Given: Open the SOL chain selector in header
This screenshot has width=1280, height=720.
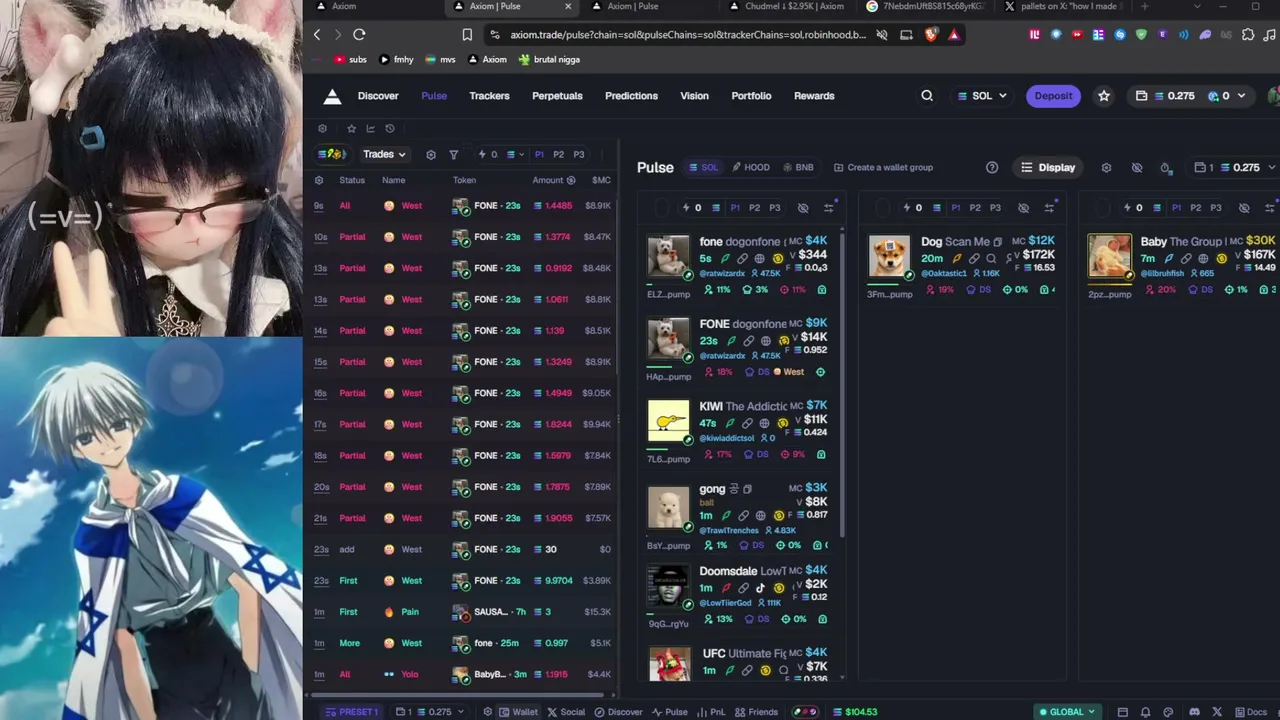Looking at the screenshot, I should point(982,96).
